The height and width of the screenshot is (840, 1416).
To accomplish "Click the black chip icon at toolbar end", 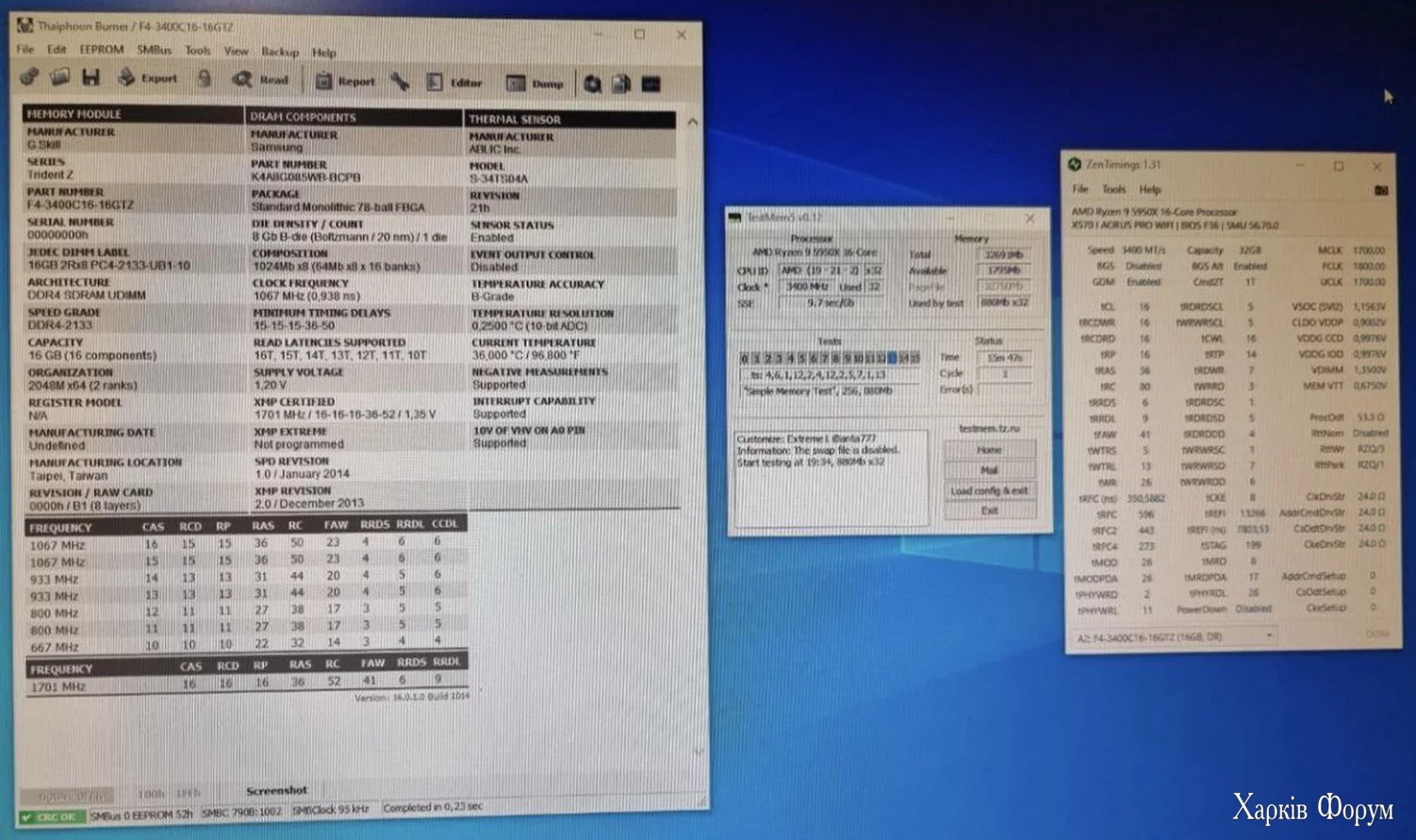I will [650, 85].
